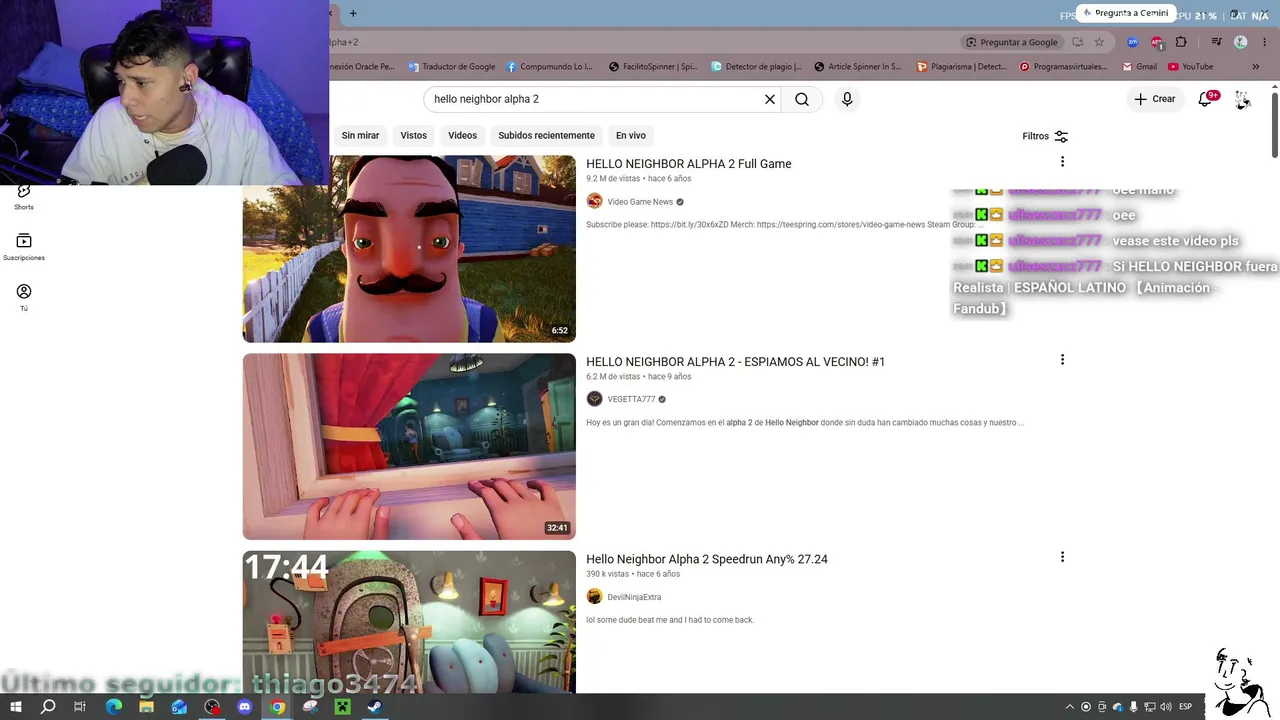Open the Article Spinner bookmark

857,67
